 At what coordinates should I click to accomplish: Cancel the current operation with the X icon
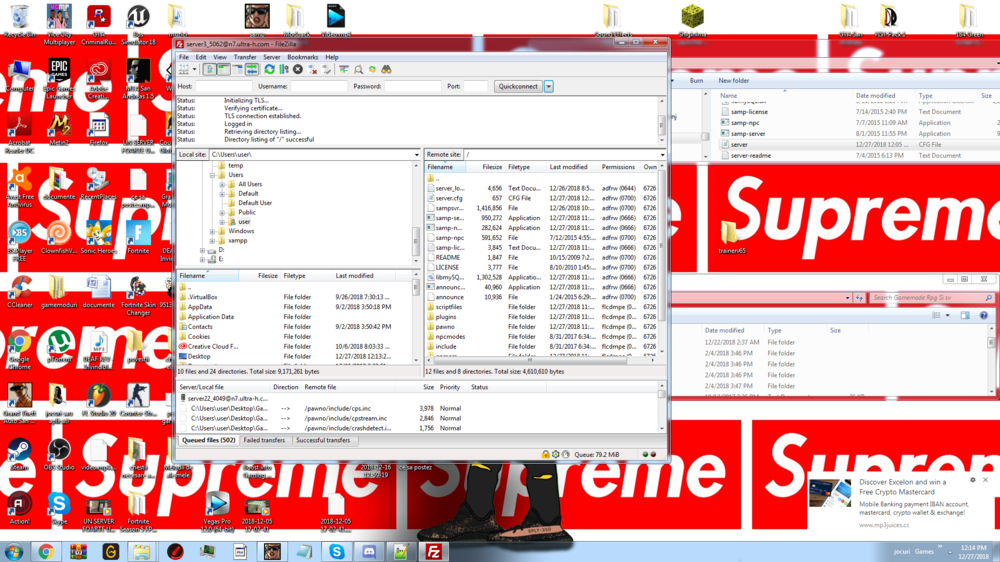pyautogui.click(x=298, y=70)
